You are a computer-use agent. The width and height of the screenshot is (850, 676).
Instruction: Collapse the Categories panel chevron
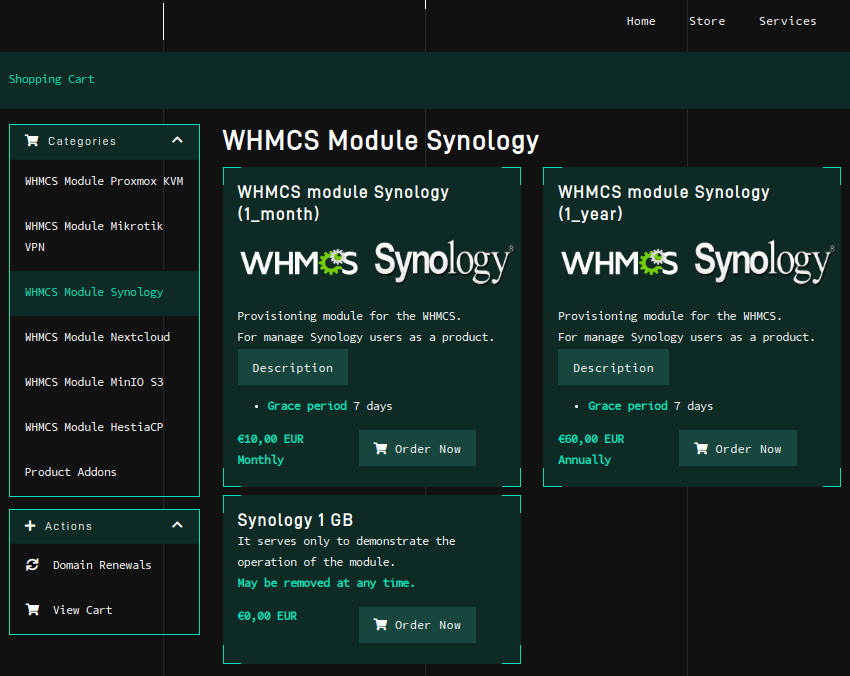pyautogui.click(x=177, y=140)
